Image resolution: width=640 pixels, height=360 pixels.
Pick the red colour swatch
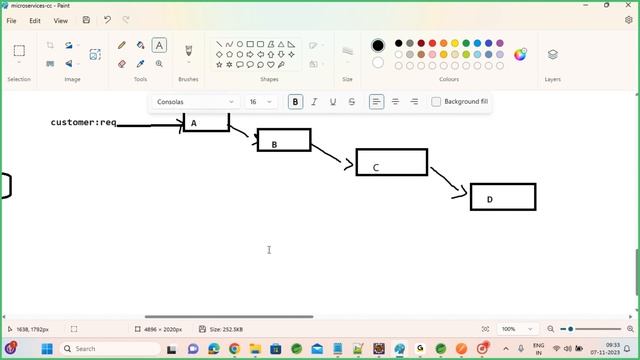(x=432, y=43)
